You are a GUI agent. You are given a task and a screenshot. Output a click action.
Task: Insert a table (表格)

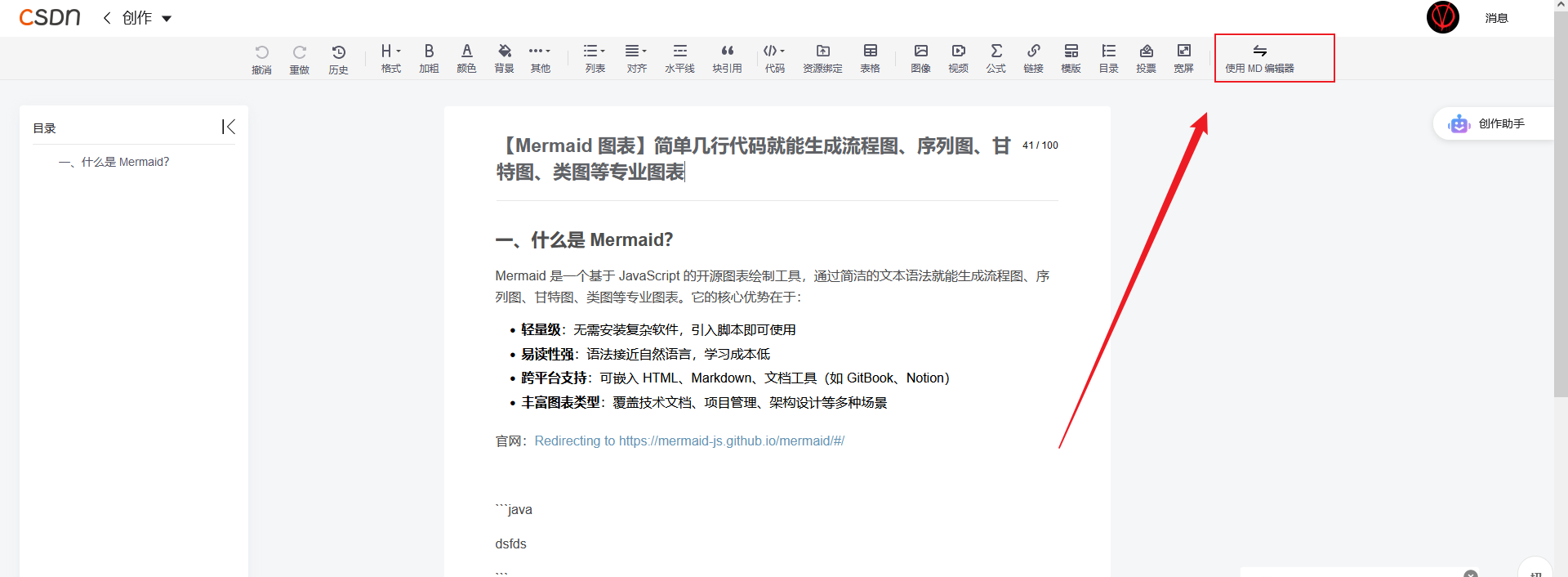[870, 58]
